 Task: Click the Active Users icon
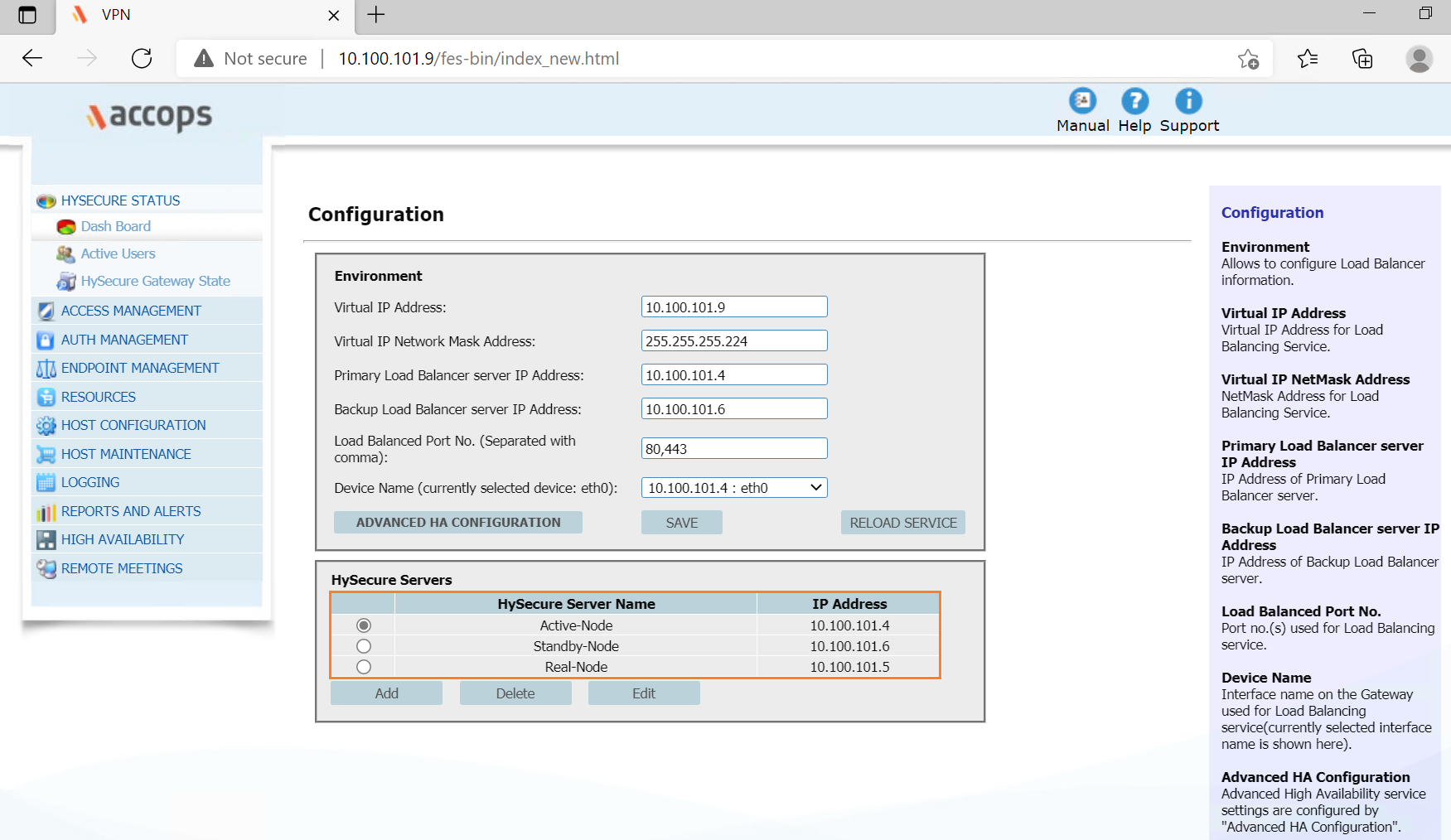(x=66, y=254)
